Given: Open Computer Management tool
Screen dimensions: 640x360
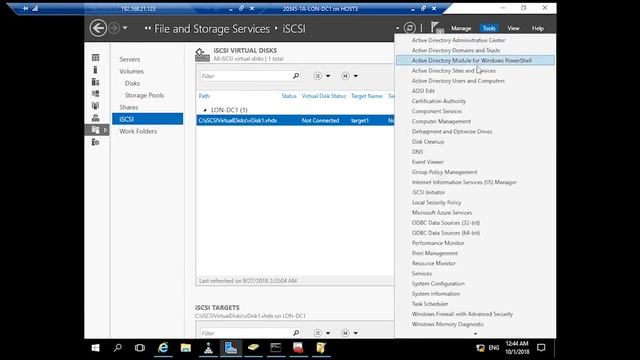Looking at the screenshot, I should 441,121.
